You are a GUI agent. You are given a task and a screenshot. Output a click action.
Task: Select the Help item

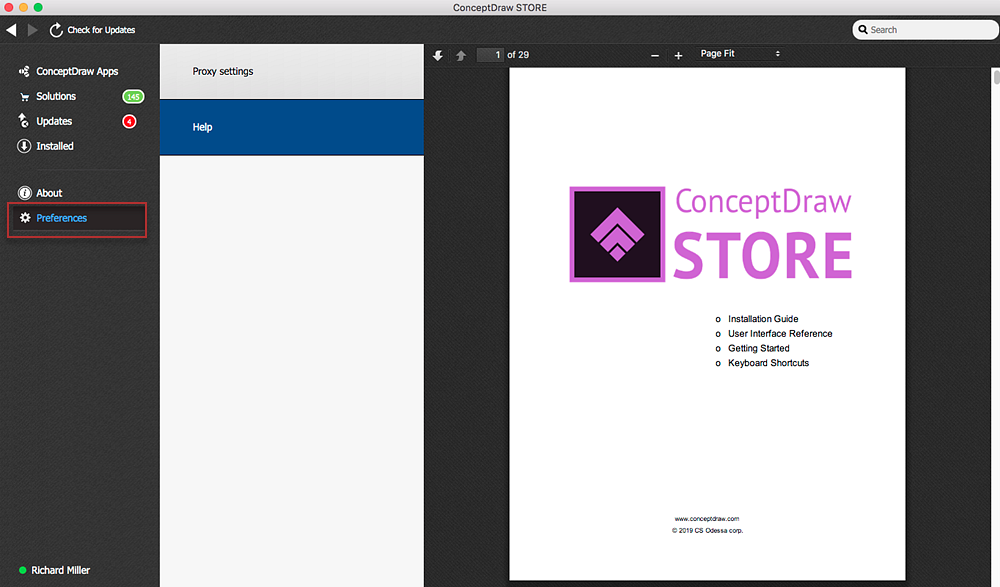pos(291,127)
